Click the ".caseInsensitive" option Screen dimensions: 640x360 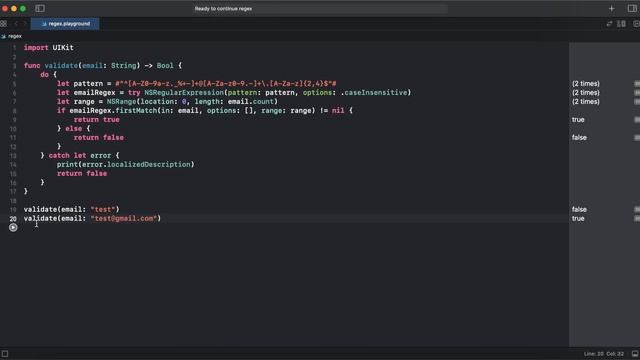(374, 93)
